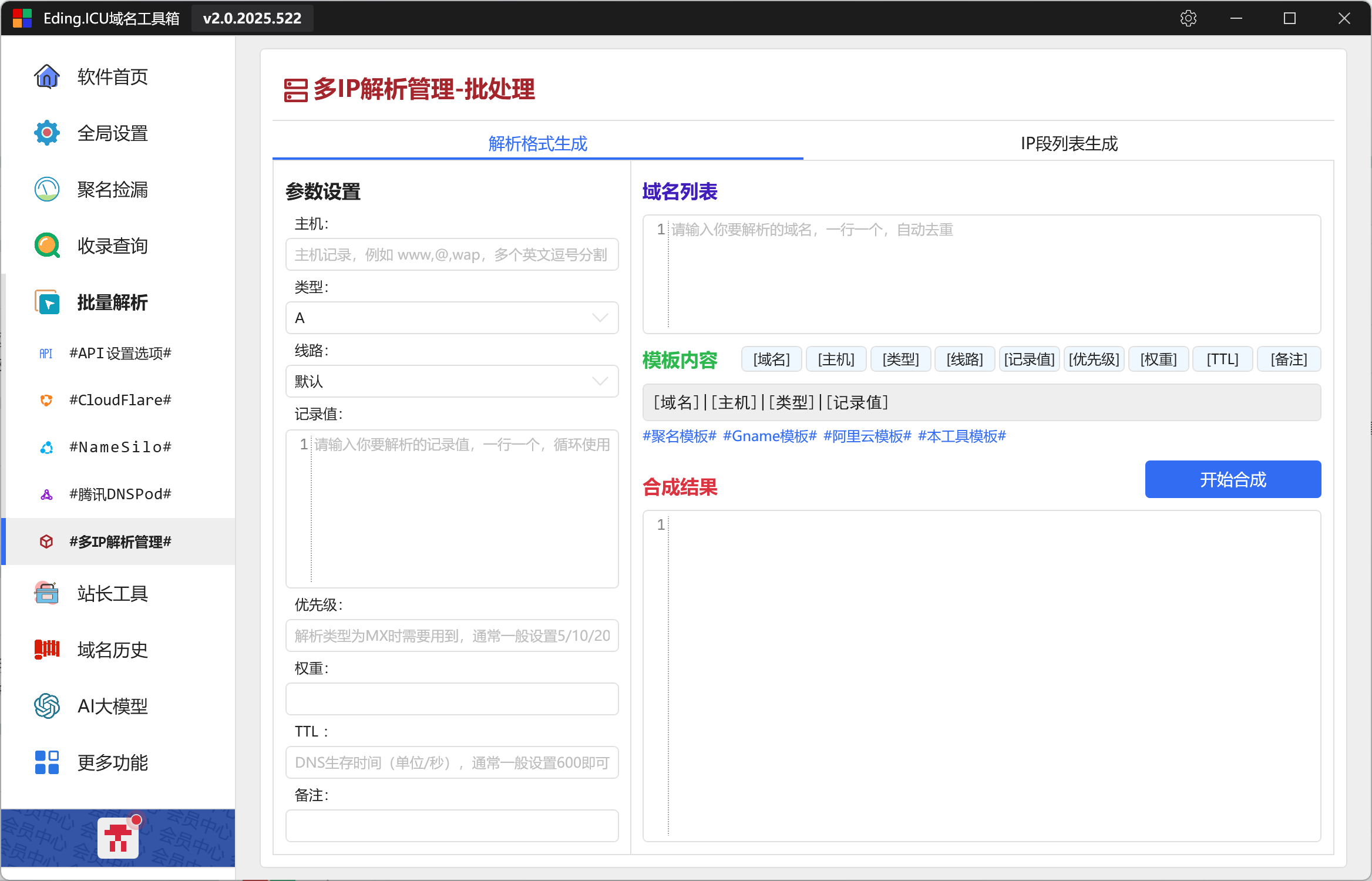Click the TTL input field
The height and width of the screenshot is (881, 1372).
tap(452, 762)
